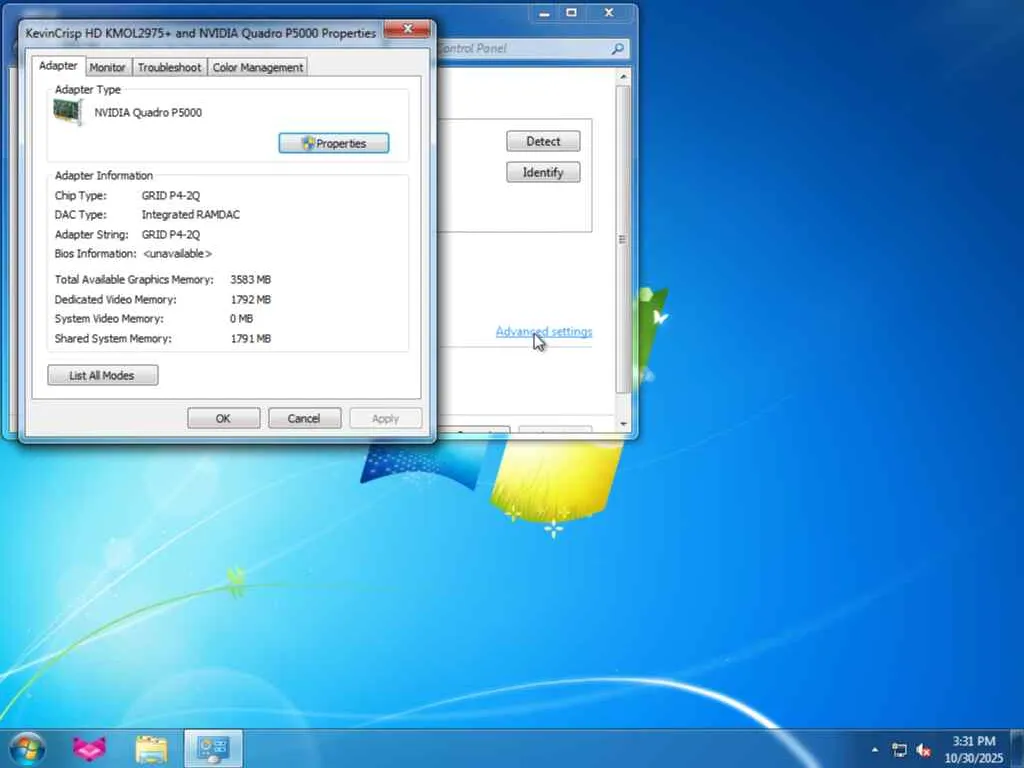The width and height of the screenshot is (1024, 768).
Task: Open the taskbar clock showing 3:31 PM
Action: [973, 749]
